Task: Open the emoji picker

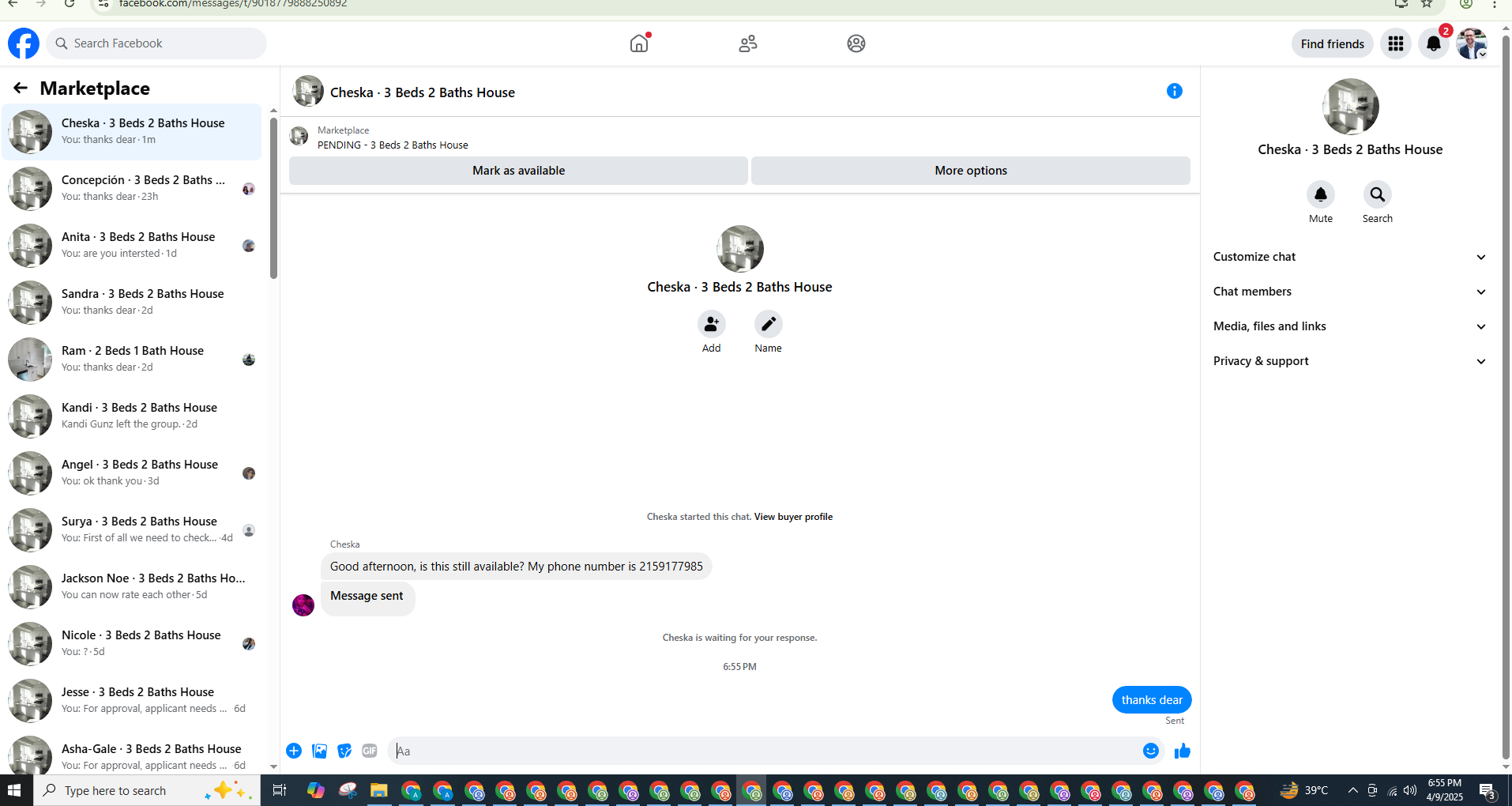Action: 1151,751
